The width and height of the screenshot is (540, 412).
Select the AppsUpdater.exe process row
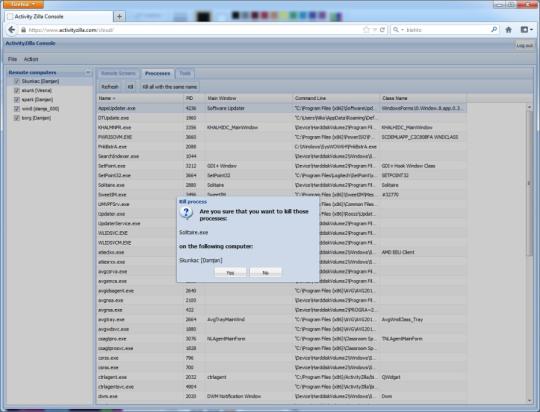pyautogui.click(x=281, y=108)
